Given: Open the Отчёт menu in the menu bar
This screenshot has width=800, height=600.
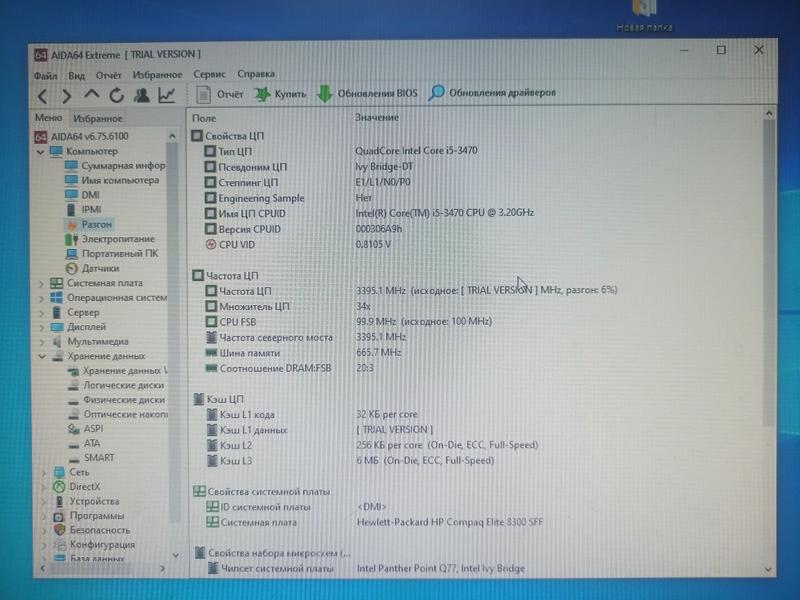Looking at the screenshot, I should click(x=109, y=75).
